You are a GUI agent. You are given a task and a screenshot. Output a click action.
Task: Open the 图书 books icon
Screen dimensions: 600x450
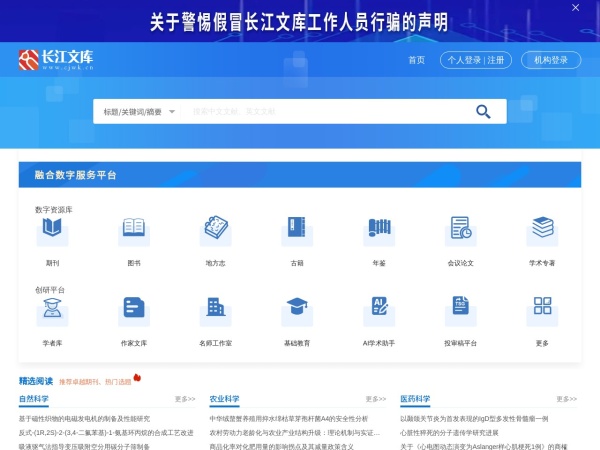coord(134,230)
